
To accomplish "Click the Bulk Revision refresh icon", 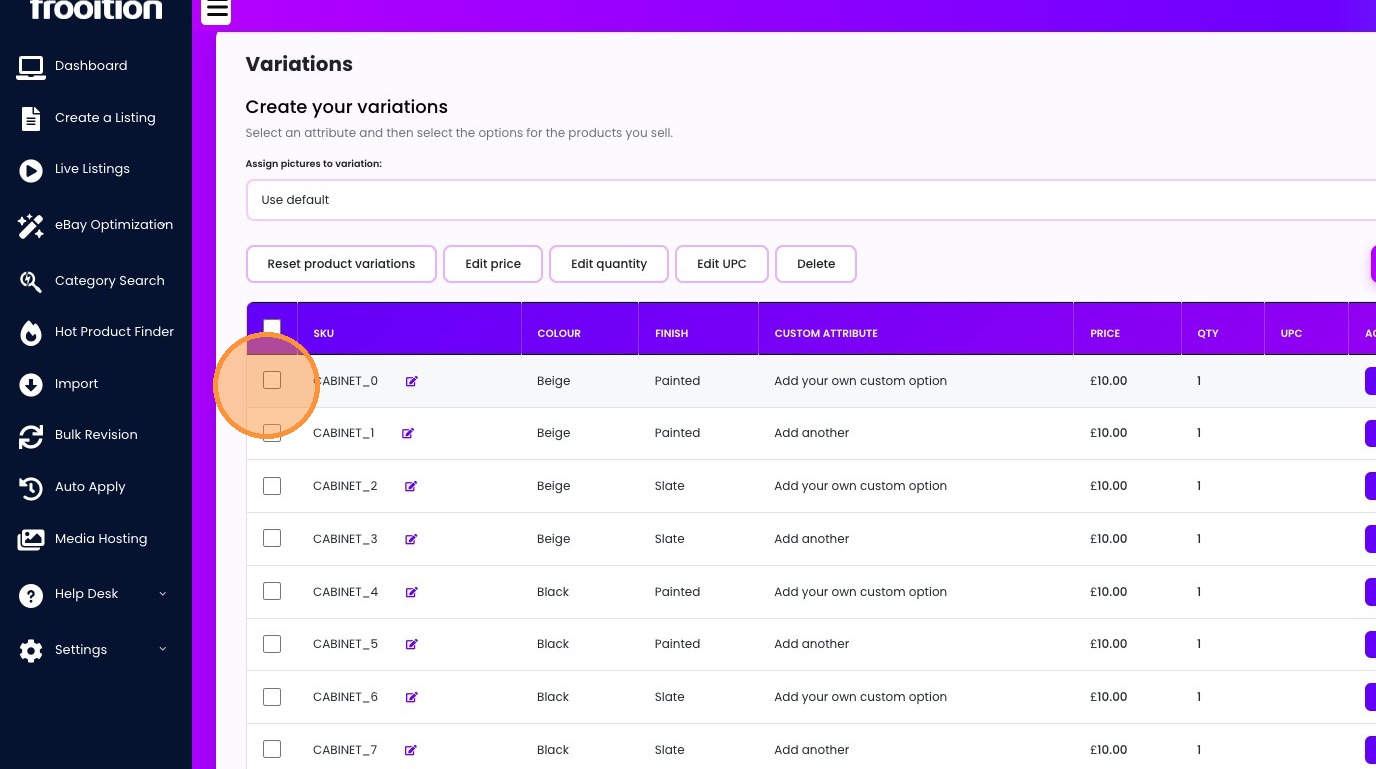I will point(31,436).
